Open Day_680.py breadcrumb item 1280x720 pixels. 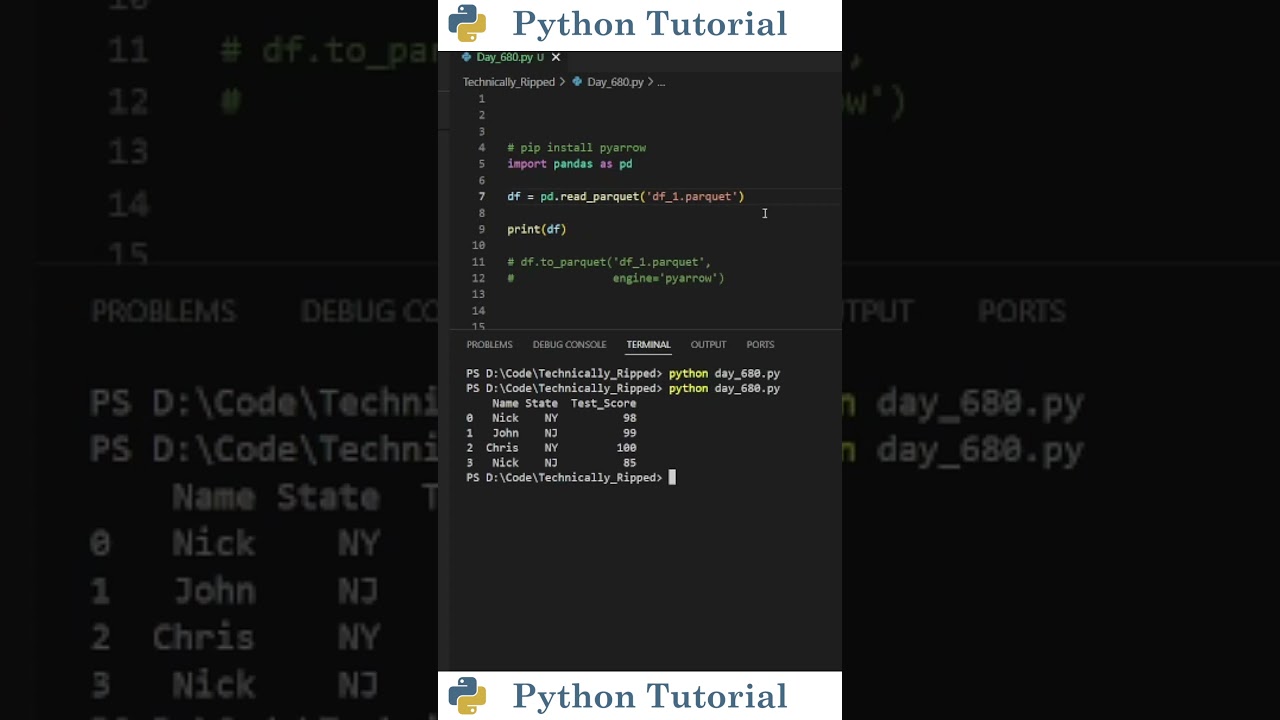[x=615, y=82]
